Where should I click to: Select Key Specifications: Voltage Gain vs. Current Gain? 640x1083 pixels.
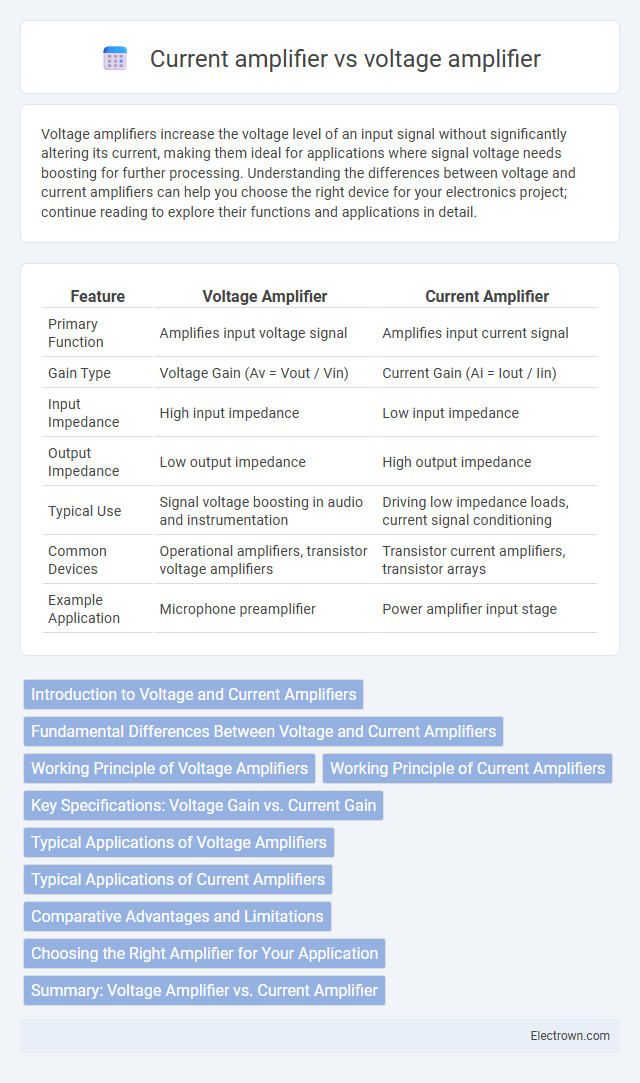click(204, 805)
